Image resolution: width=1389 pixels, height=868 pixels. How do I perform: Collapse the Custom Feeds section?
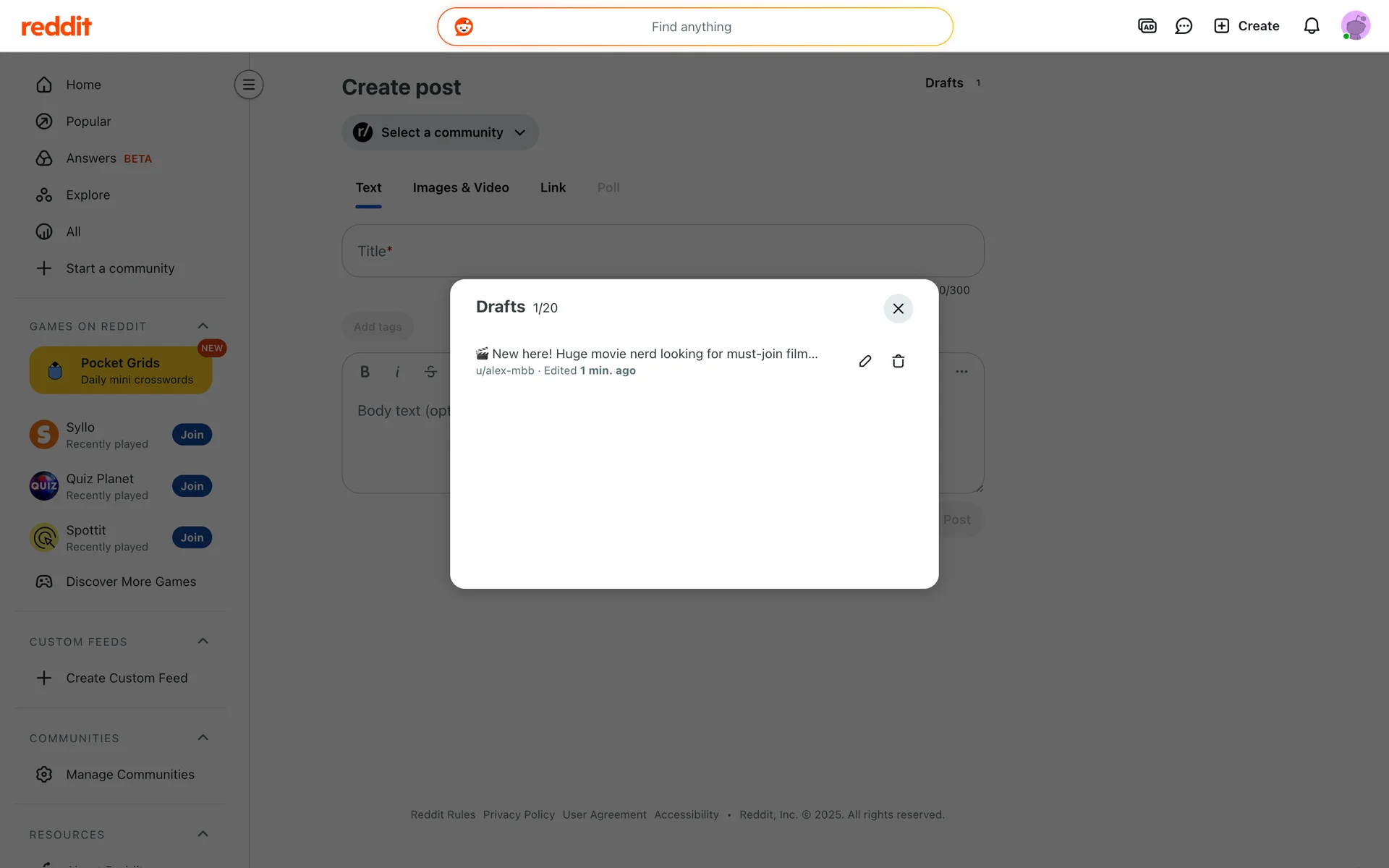(203, 642)
